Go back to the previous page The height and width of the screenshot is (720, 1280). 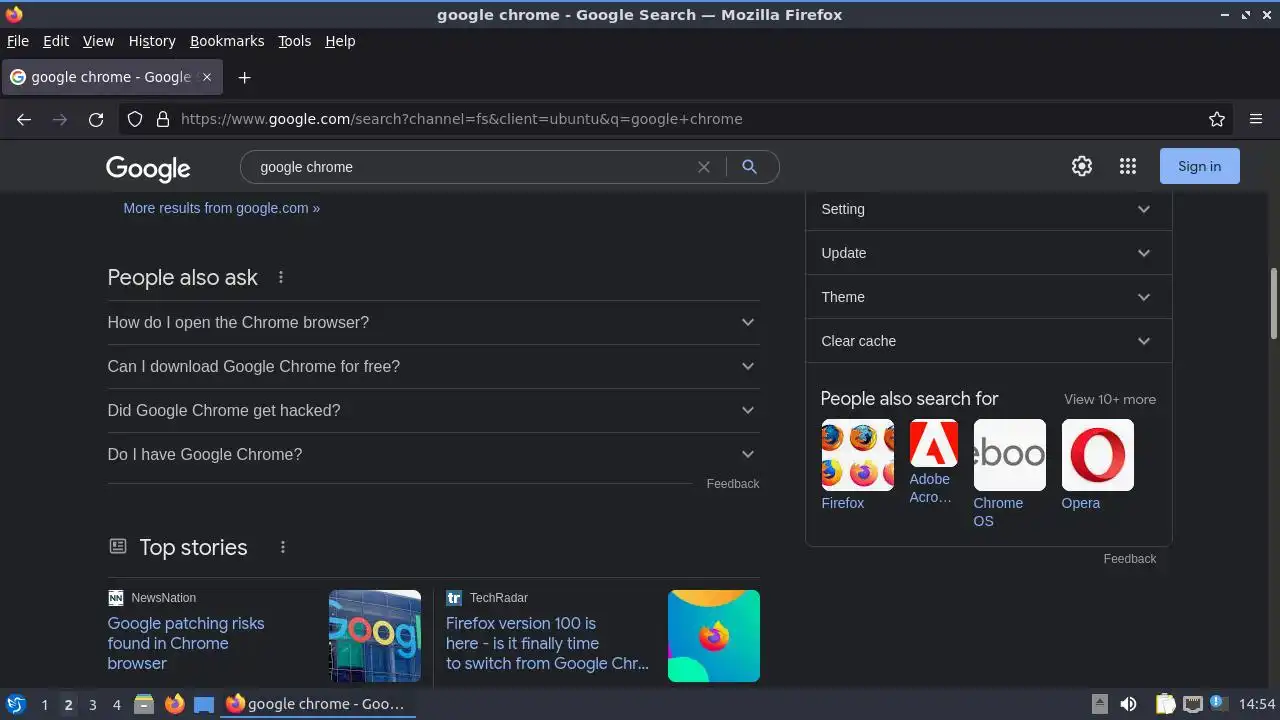click(x=24, y=119)
